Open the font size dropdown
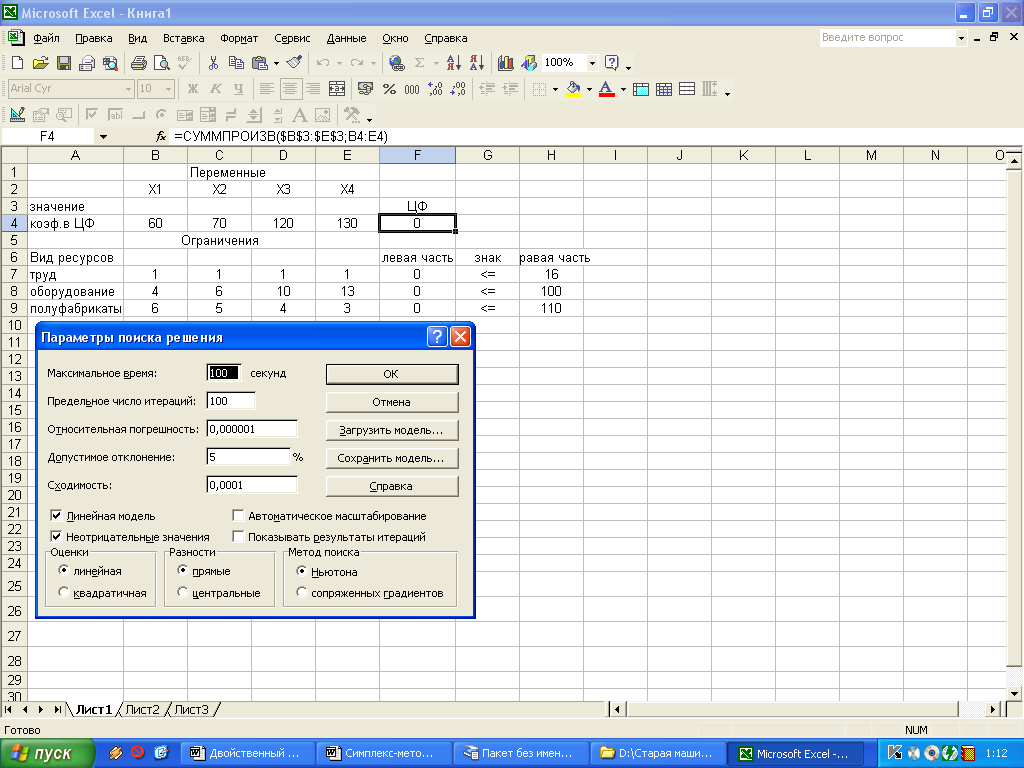Screen dimensions: 1024x768 coord(168,89)
